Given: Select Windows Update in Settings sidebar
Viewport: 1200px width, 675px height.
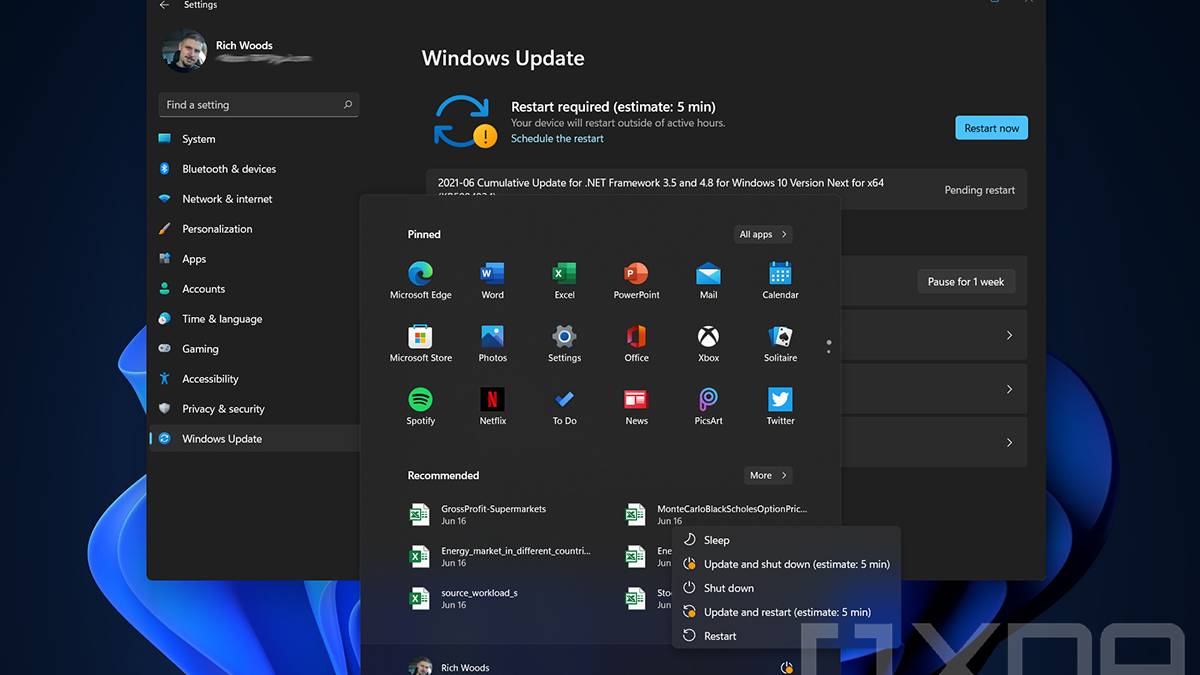Looking at the screenshot, I should point(253,439).
